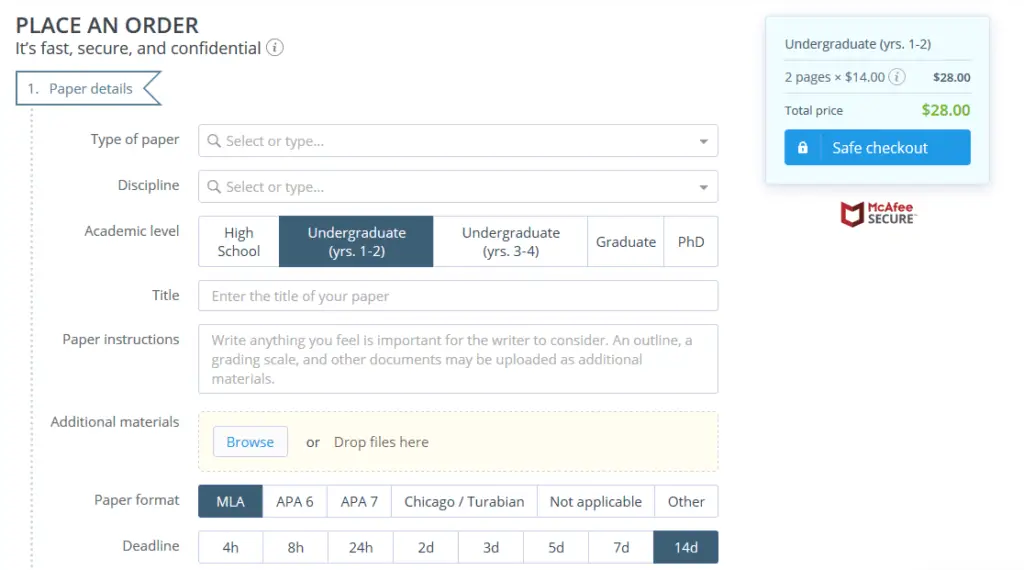
Task: Click the Paper instructions text area
Action: 458,359
